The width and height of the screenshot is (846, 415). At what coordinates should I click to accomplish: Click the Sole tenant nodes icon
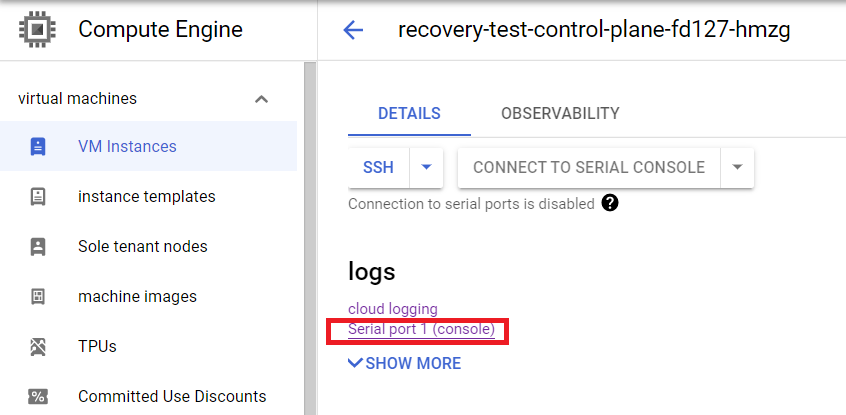tap(38, 246)
